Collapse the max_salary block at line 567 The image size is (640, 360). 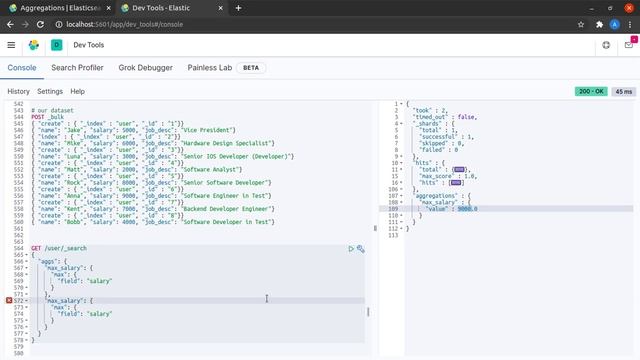pos(27,268)
